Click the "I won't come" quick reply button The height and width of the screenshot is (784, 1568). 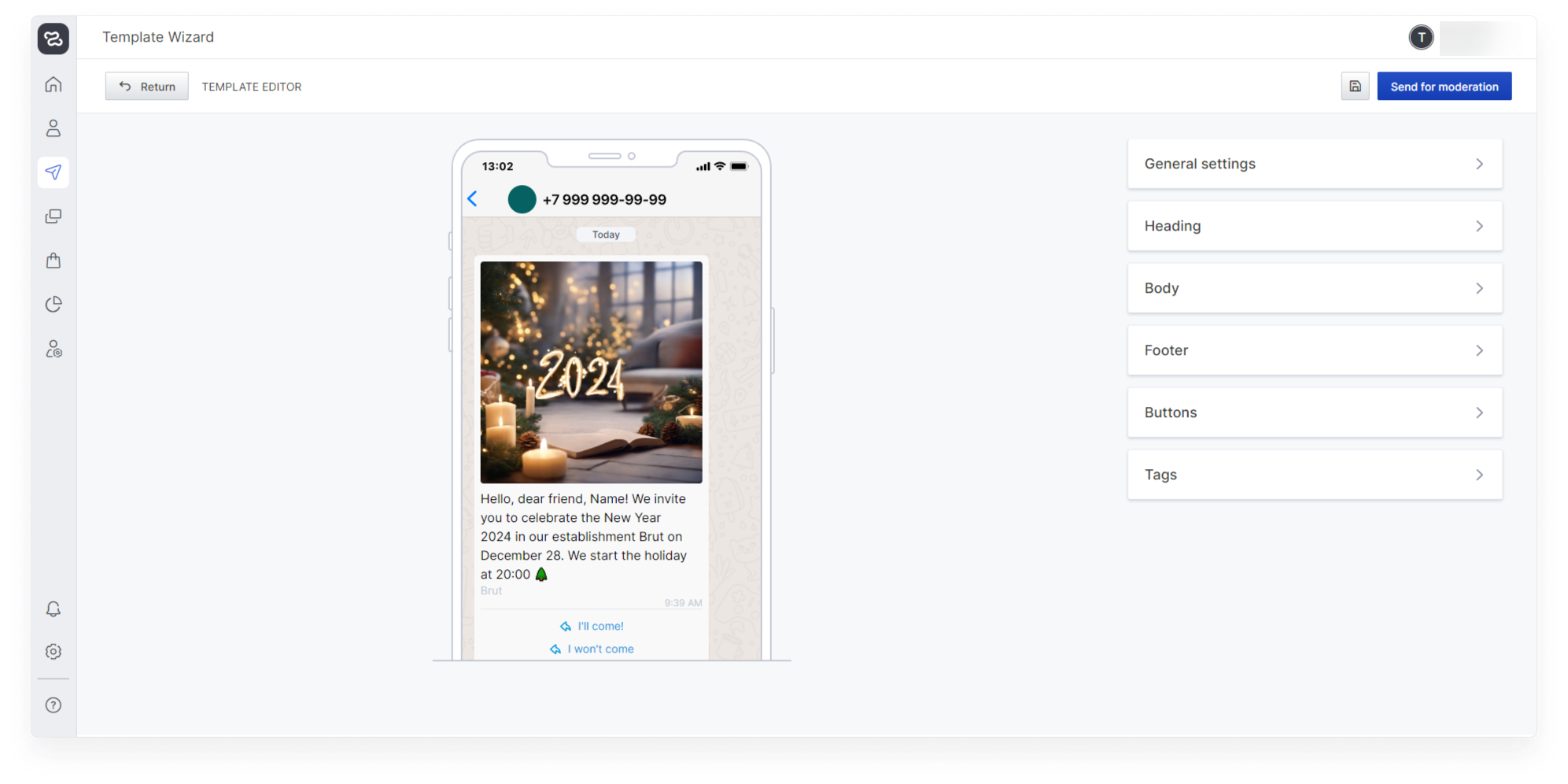592,649
